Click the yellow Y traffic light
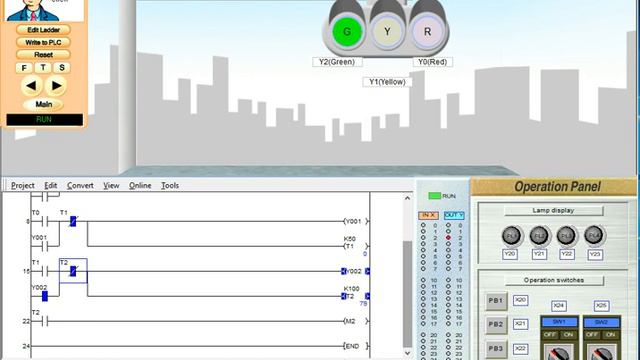Viewport: 640px width, 360px height. coord(387,31)
